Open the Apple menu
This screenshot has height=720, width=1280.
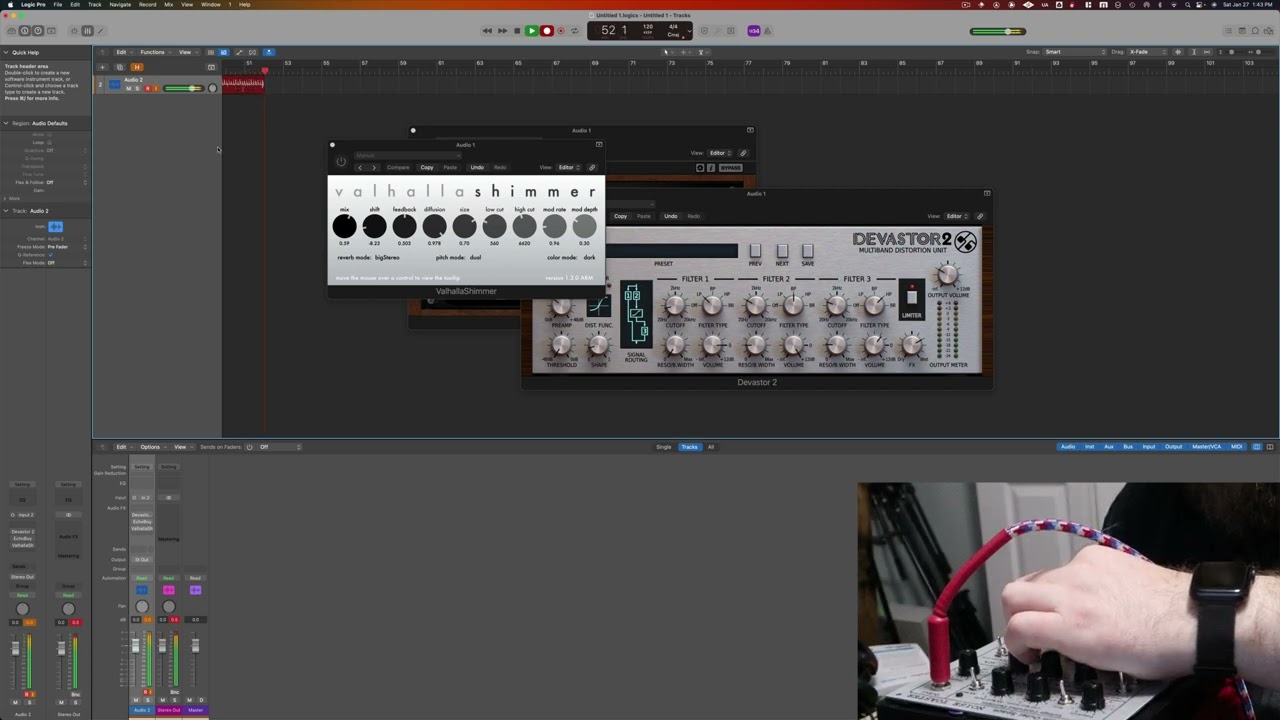point(9,5)
